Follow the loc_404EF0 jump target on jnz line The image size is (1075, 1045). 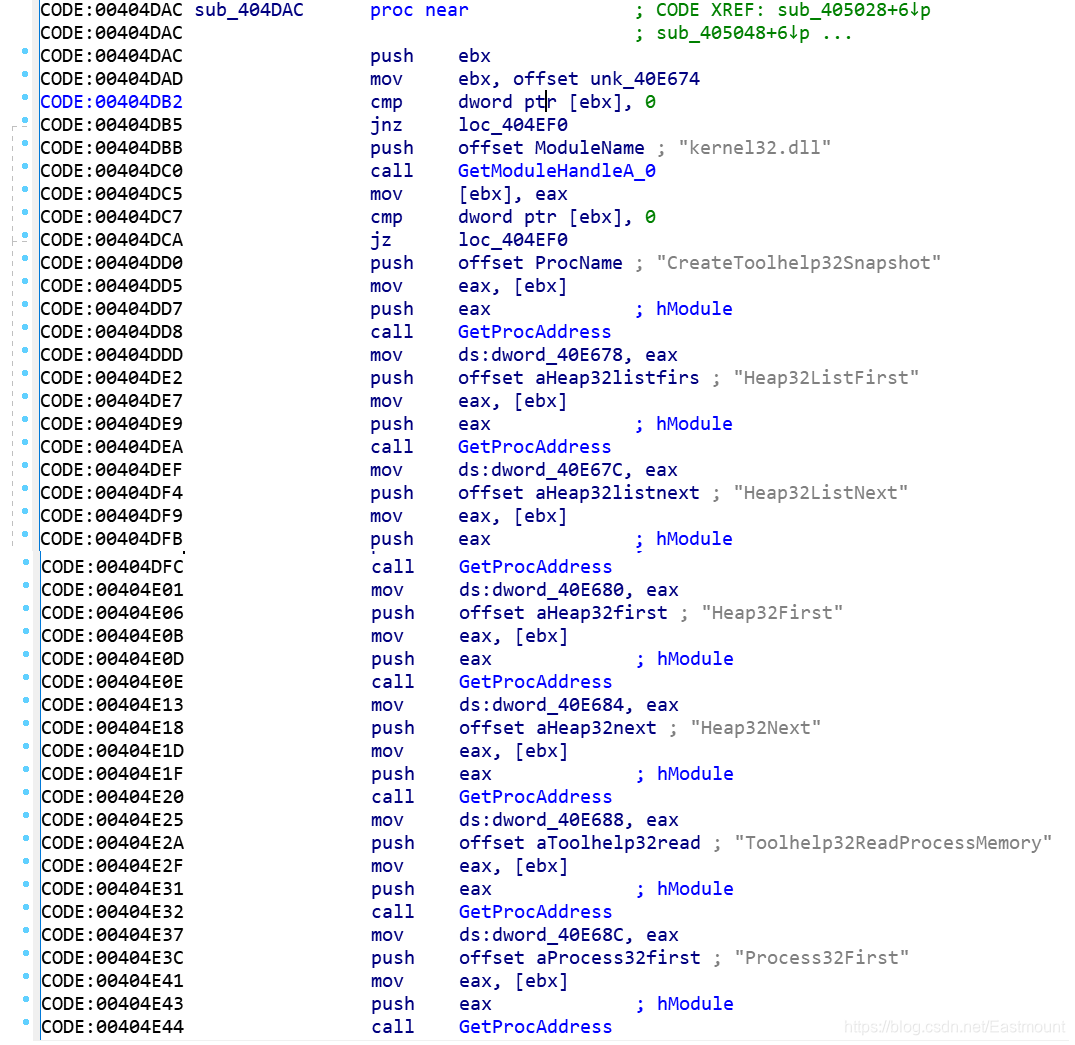point(513,125)
